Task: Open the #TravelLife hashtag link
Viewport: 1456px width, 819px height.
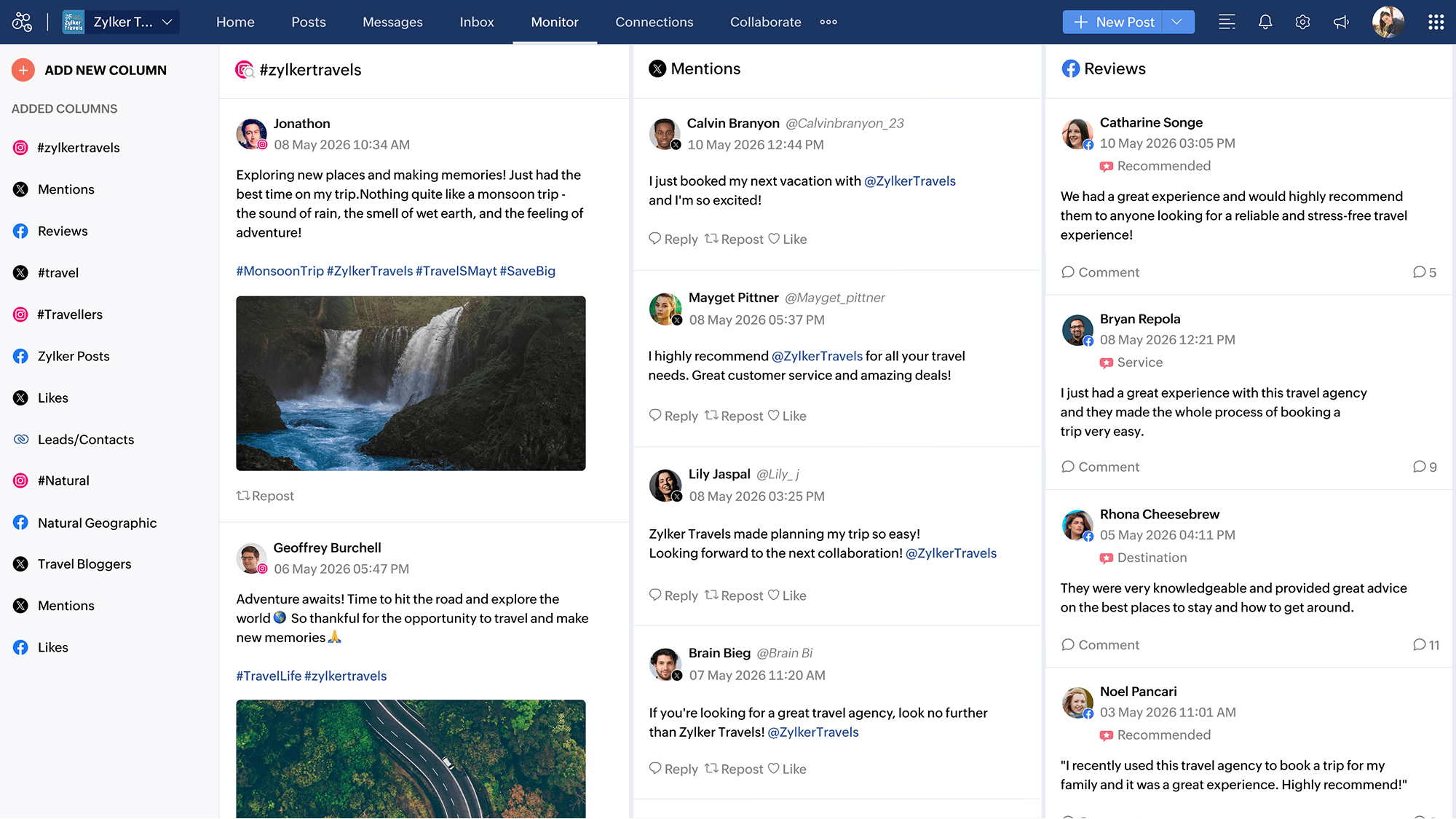Action: click(269, 676)
